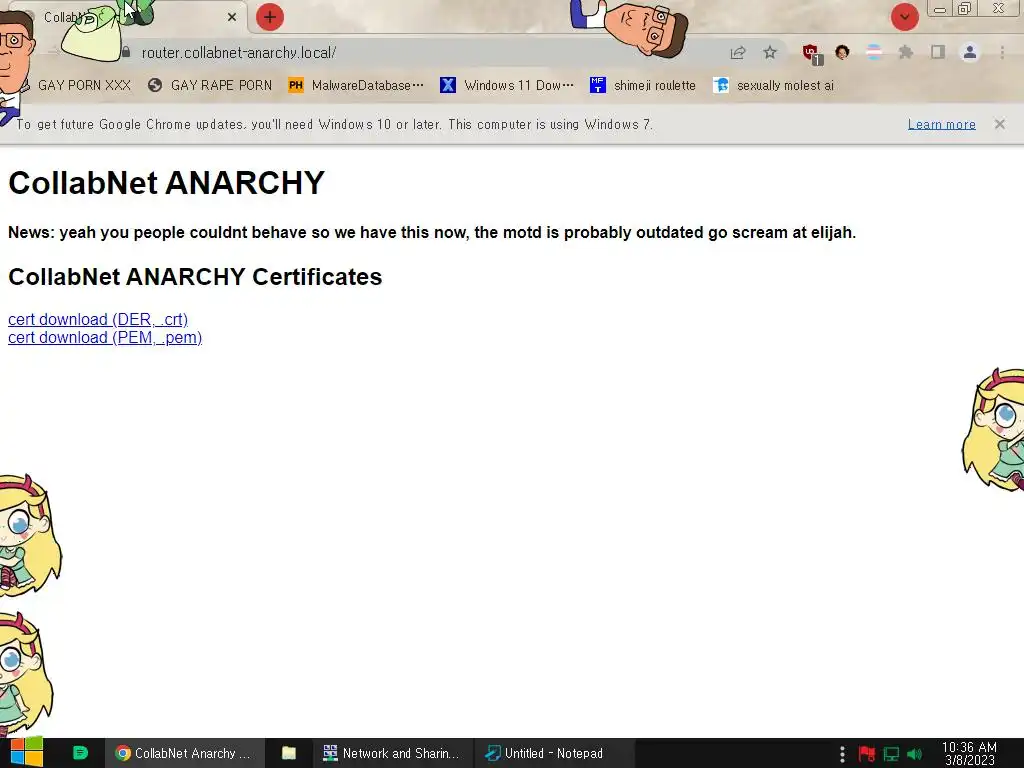Download the PEM .pem certificate

pyautogui.click(x=105, y=338)
